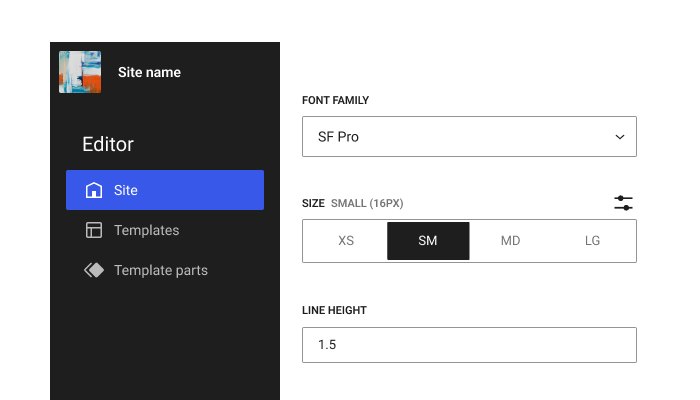Click the Template parts diamond icon
700x400 pixels.
tap(94, 270)
